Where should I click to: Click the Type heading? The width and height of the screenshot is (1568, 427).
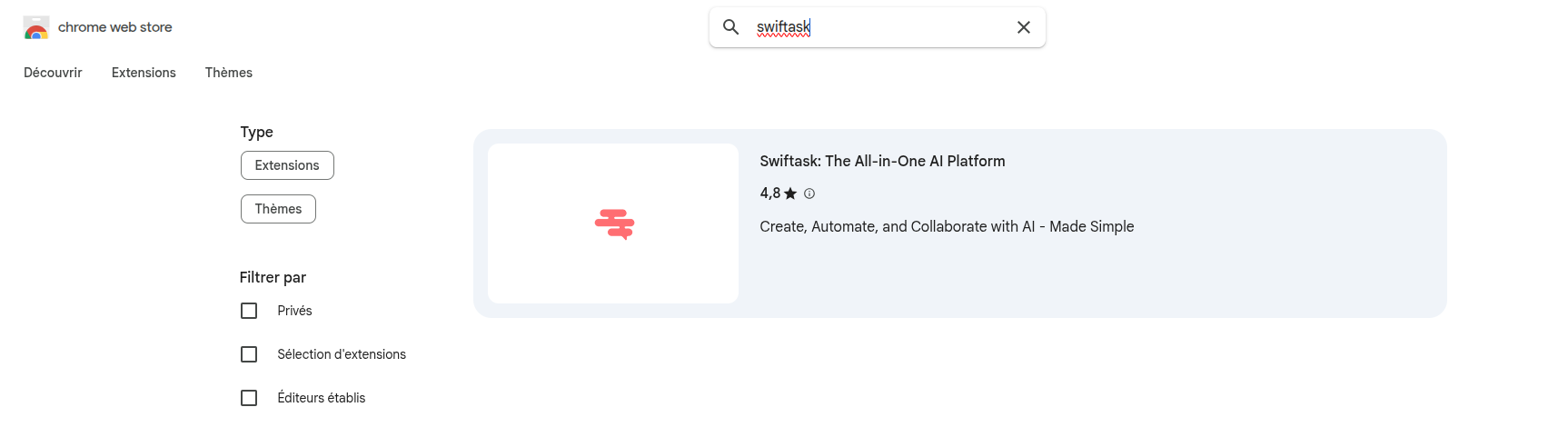point(256,132)
